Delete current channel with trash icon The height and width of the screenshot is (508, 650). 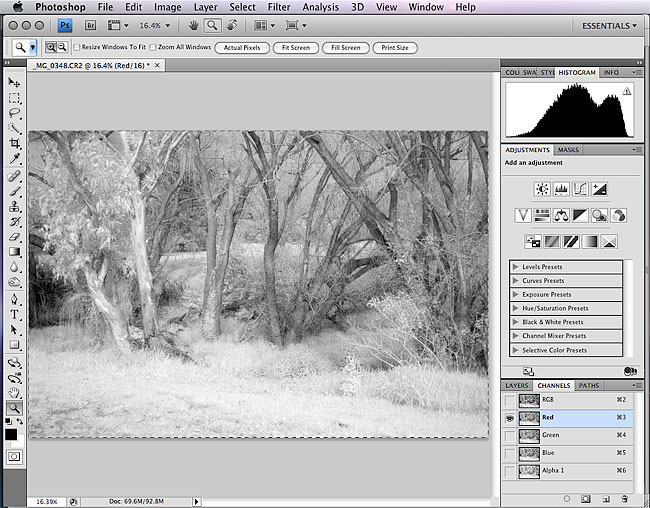[624, 498]
